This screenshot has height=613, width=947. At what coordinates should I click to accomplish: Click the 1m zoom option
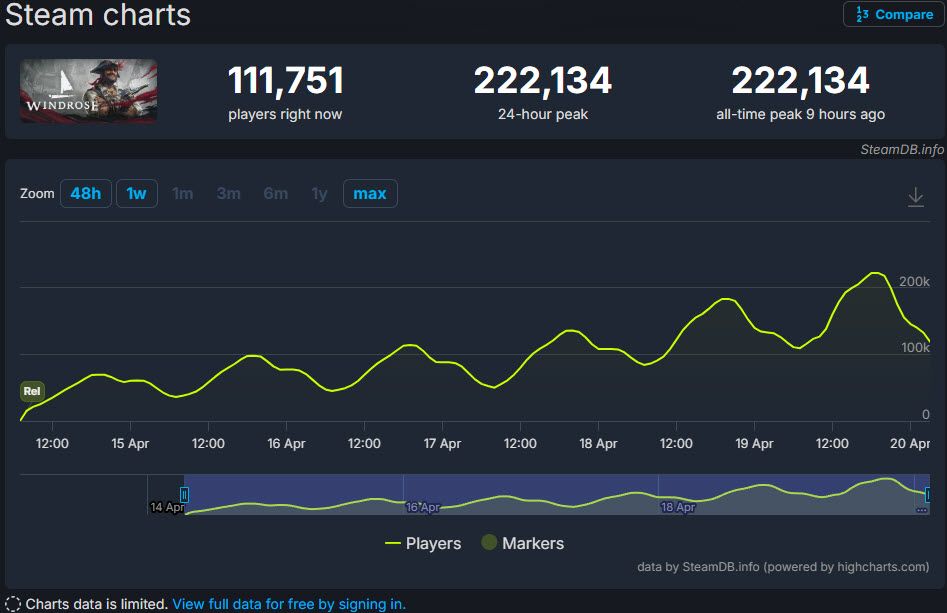point(182,193)
